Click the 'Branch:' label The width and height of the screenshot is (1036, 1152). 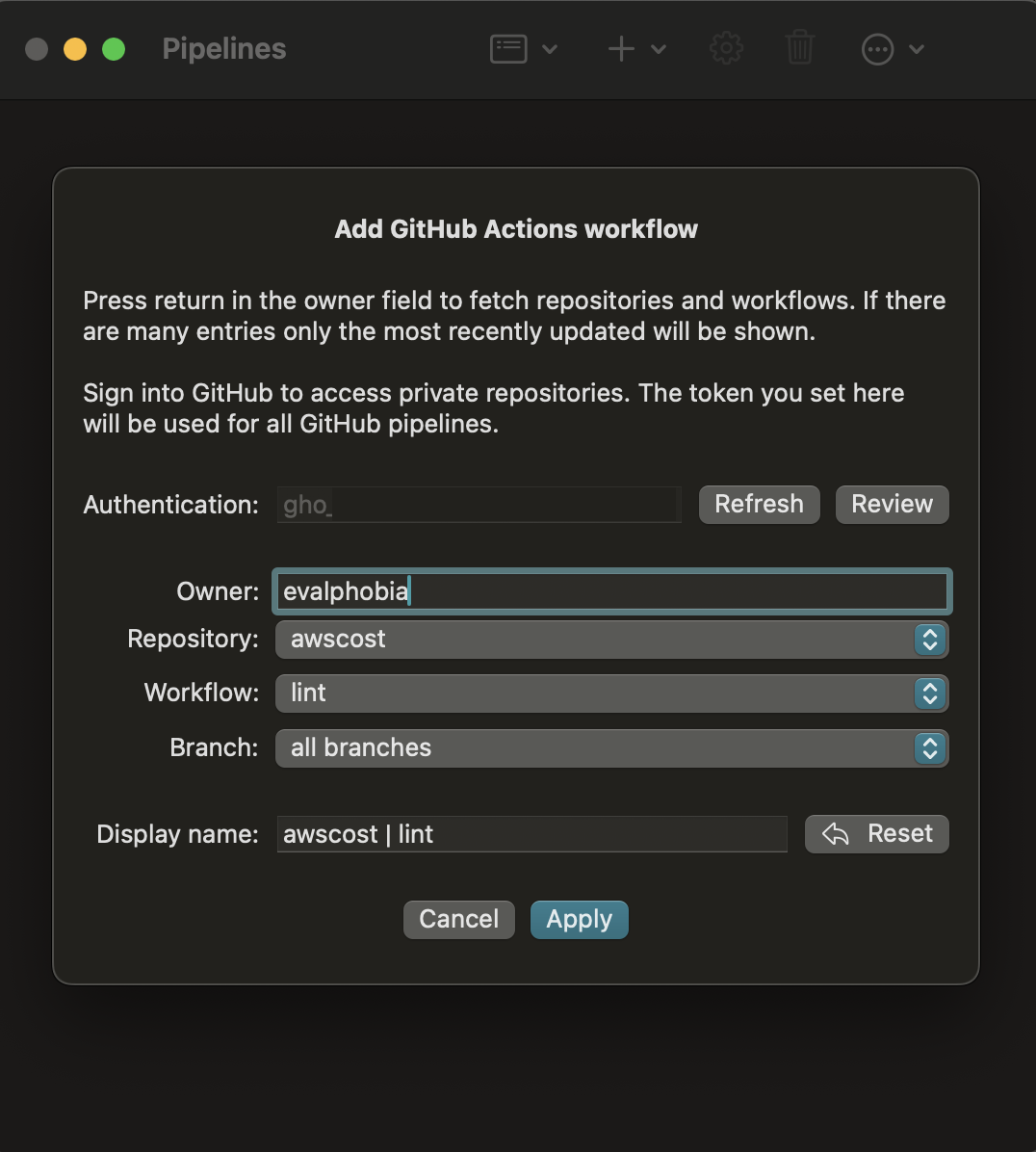[215, 747]
